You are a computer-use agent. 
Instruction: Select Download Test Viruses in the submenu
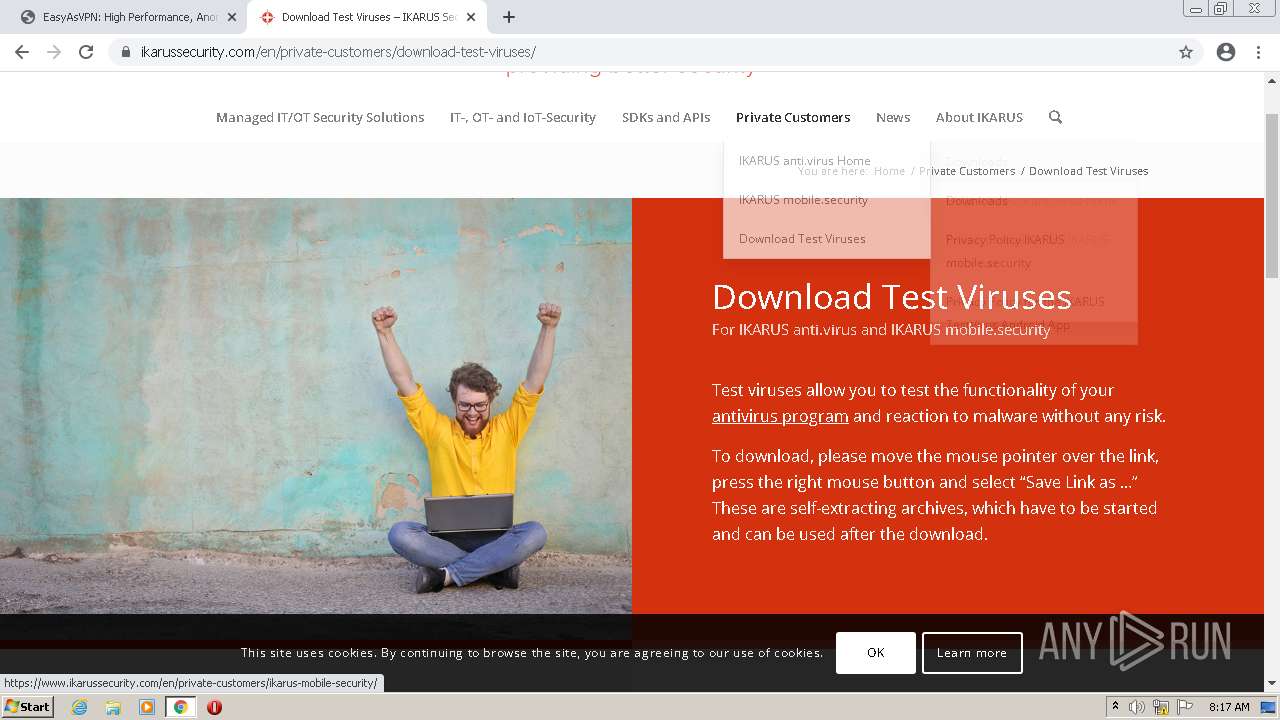click(x=802, y=238)
